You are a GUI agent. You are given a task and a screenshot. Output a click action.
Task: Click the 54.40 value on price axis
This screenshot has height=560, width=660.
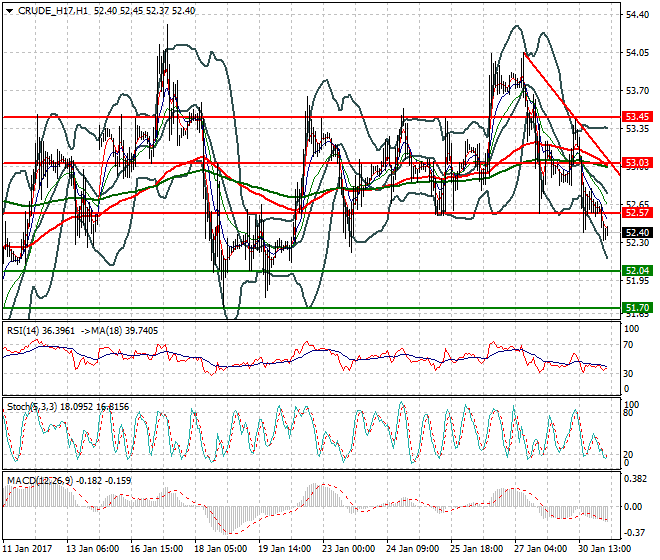pyautogui.click(x=637, y=15)
